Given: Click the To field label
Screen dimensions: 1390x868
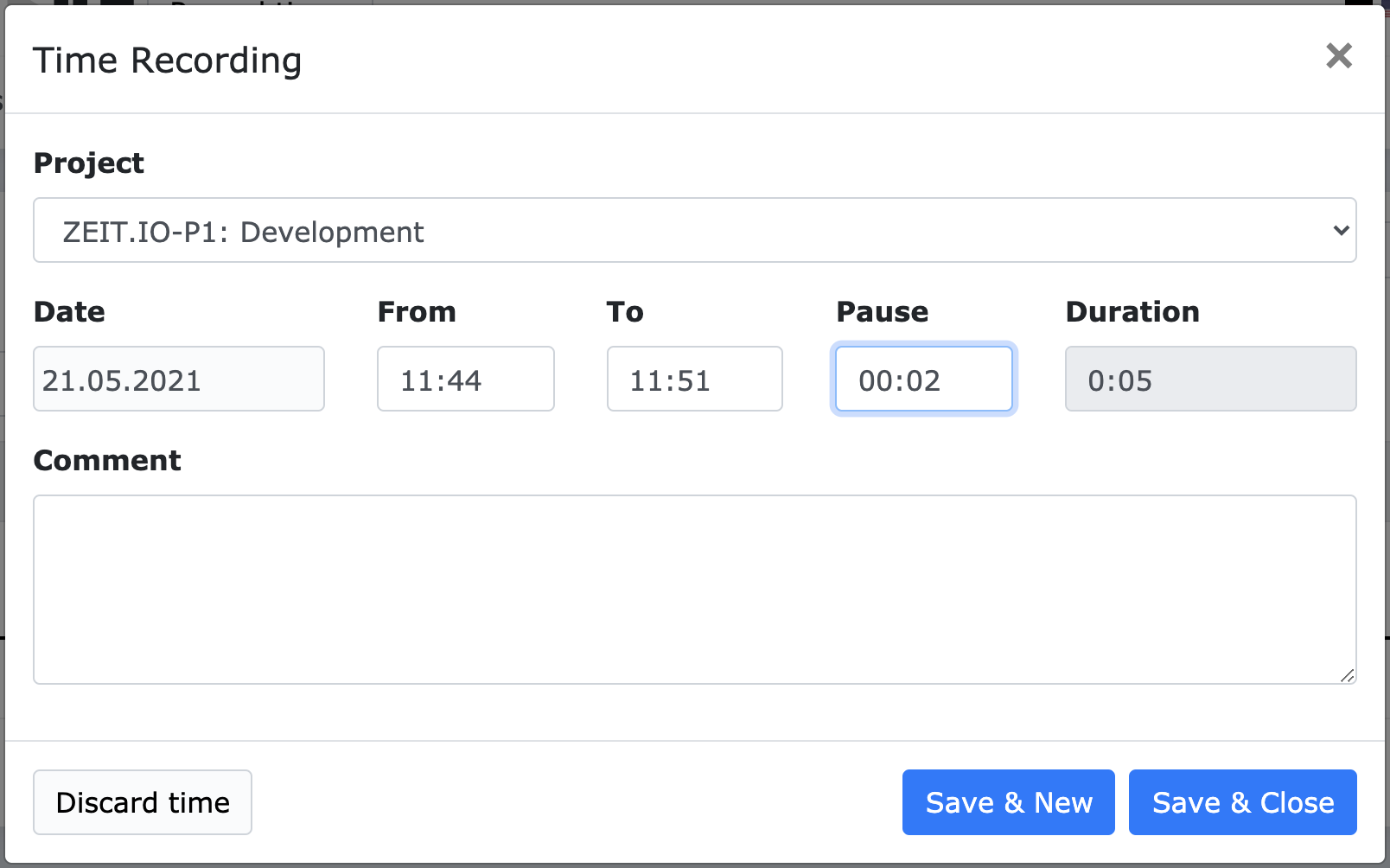Looking at the screenshot, I should pyautogui.click(x=625, y=312).
